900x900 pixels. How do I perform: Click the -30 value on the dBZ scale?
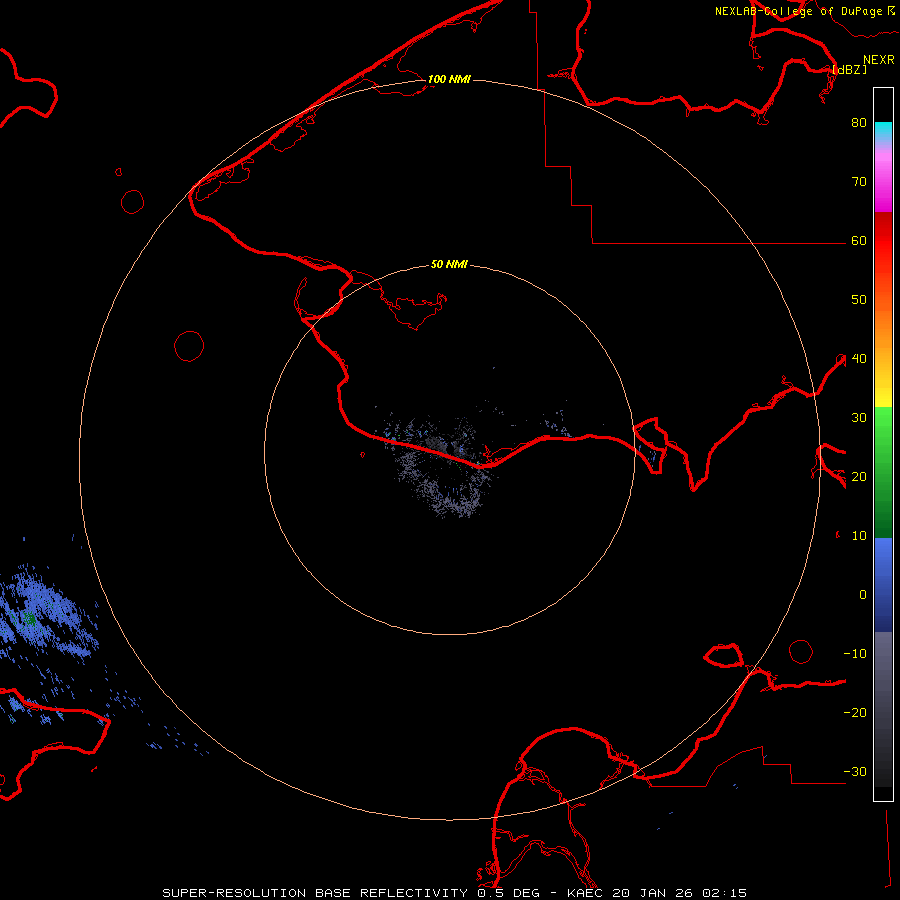(855, 772)
